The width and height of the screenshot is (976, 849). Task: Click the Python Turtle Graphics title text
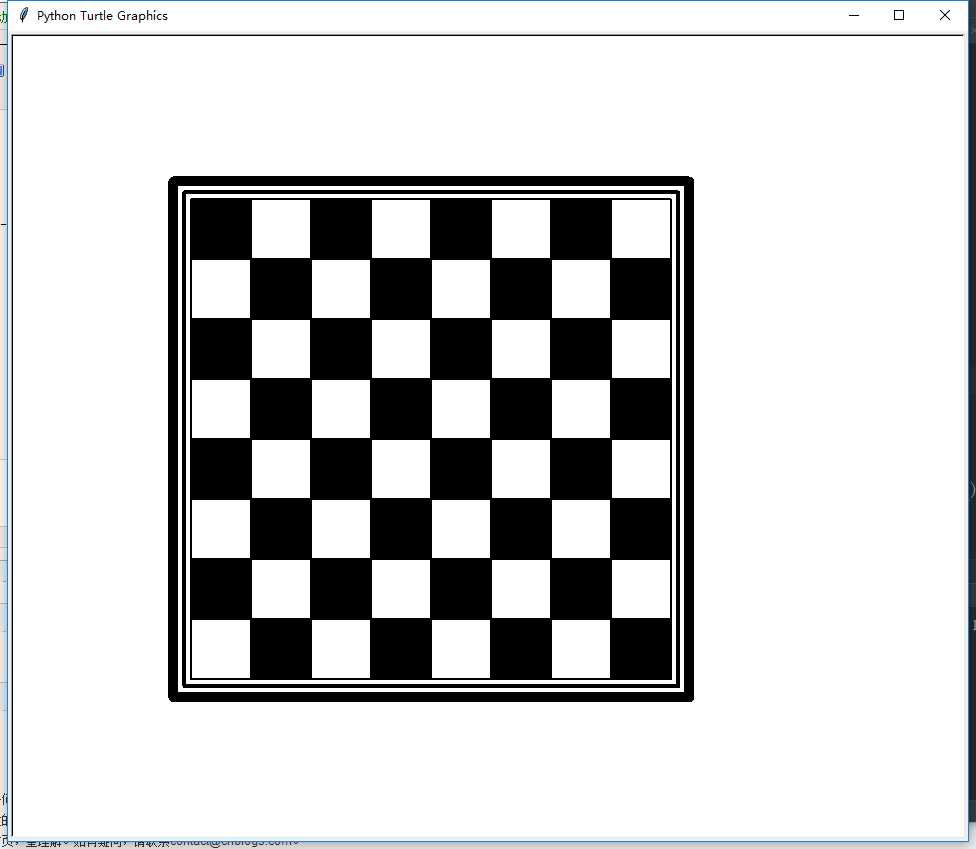(x=102, y=16)
